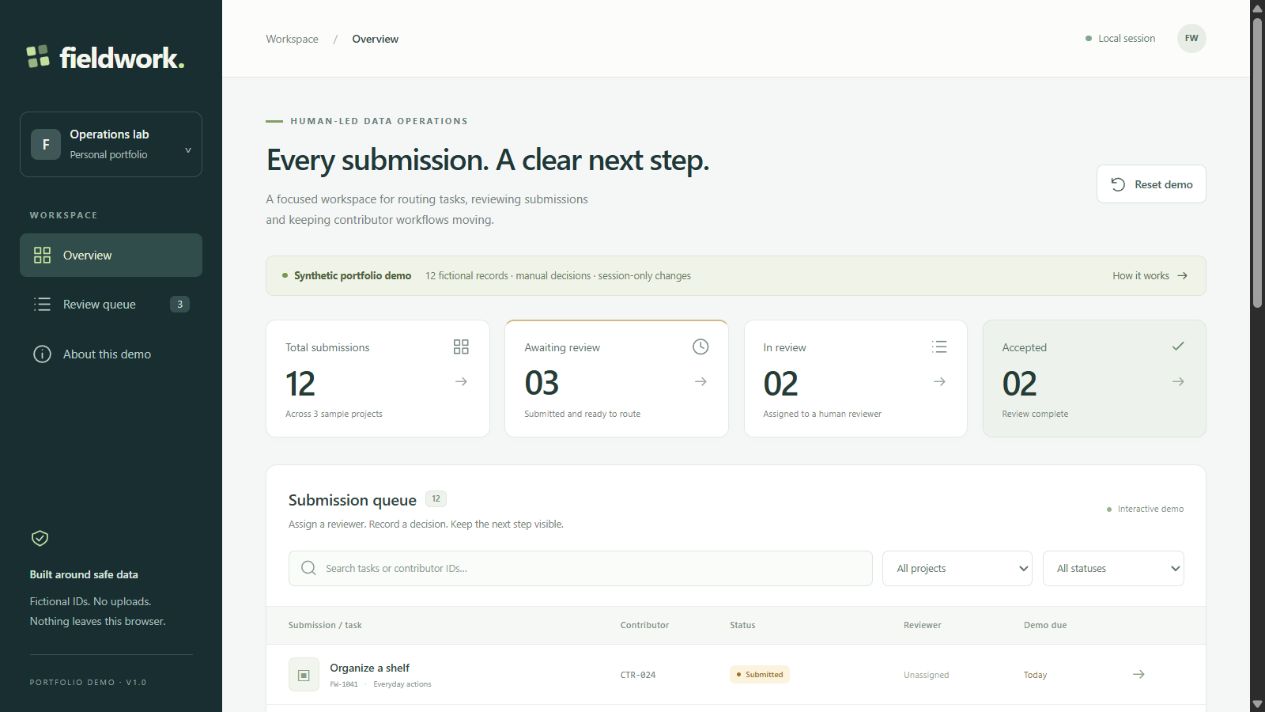Click the list icon on In review
Image resolution: width=1265 pixels, height=712 pixels.
[x=939, y=347]
